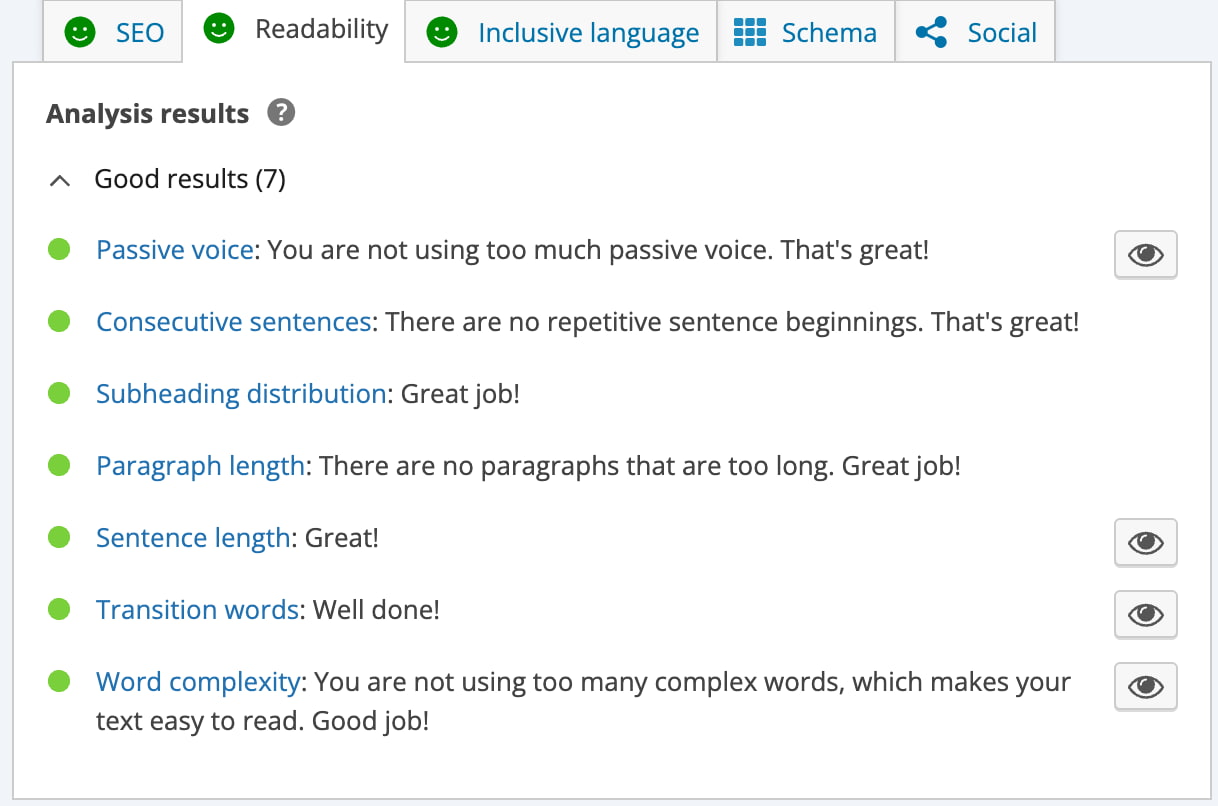This screenshot has width=1218, height=806.
Task: Open the Subheading distribution link
Action: pos(240,393)
